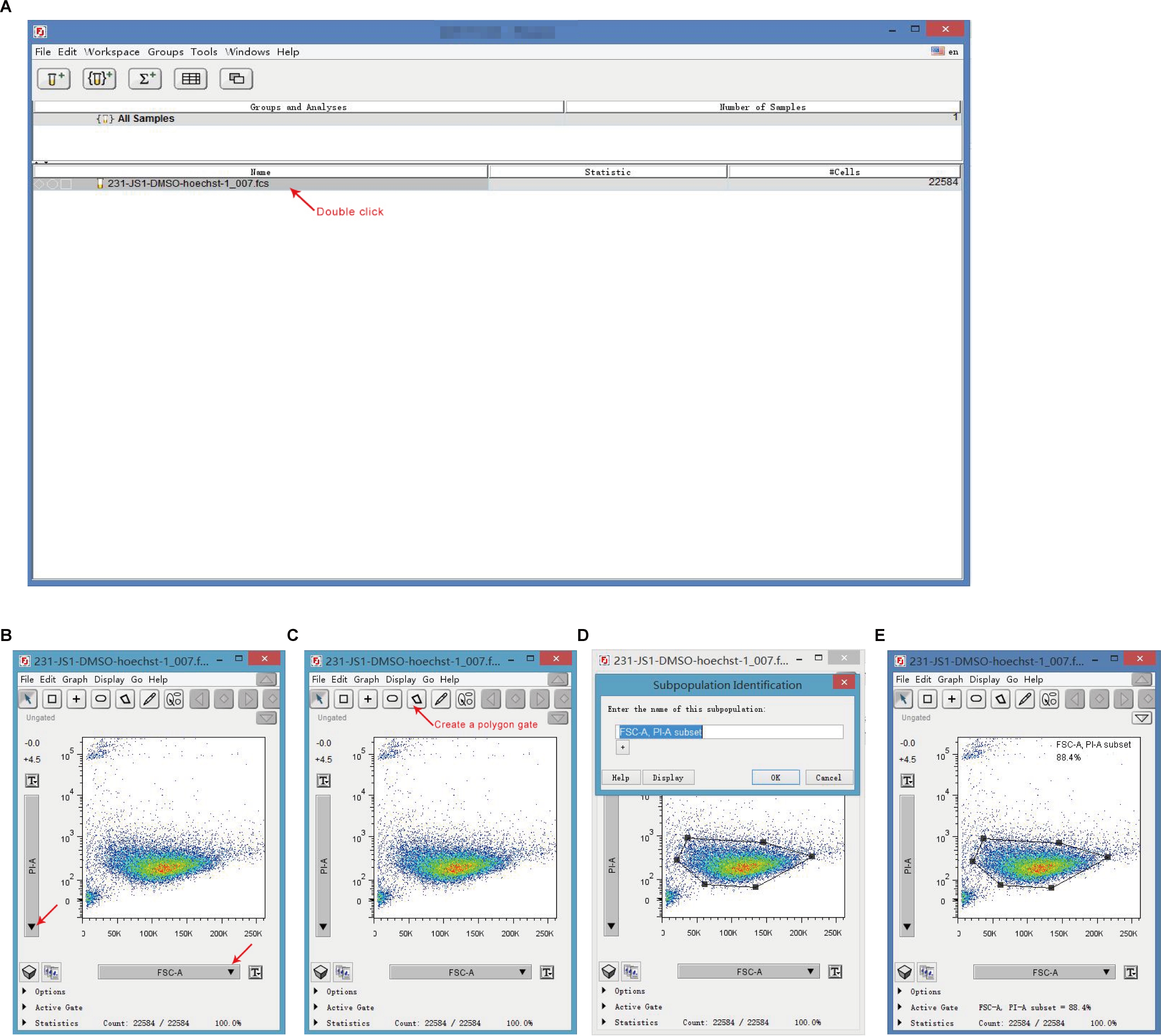Image resolution: width=1161 pixels, height=1036 pixels.
Task: Expand Active Gate row showing 88.4% subset
Action: point(900,1006)
